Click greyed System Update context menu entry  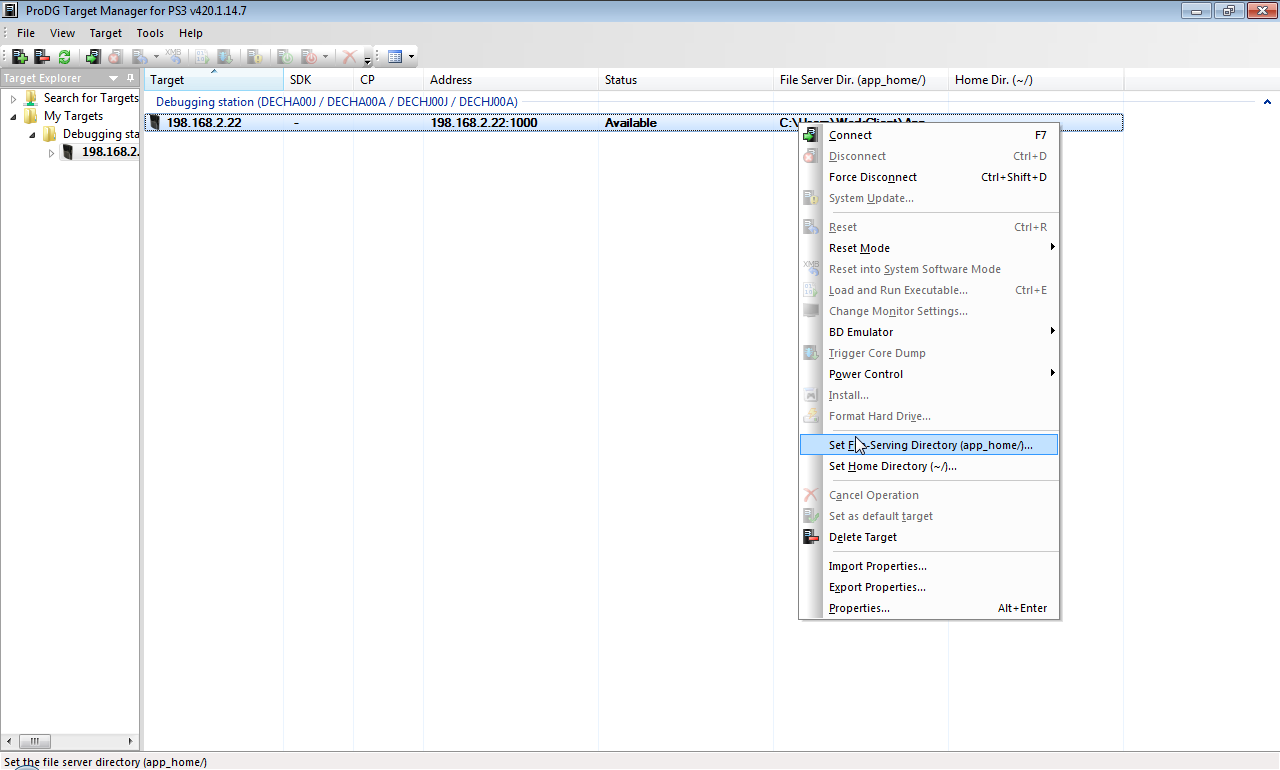point(929,198)
